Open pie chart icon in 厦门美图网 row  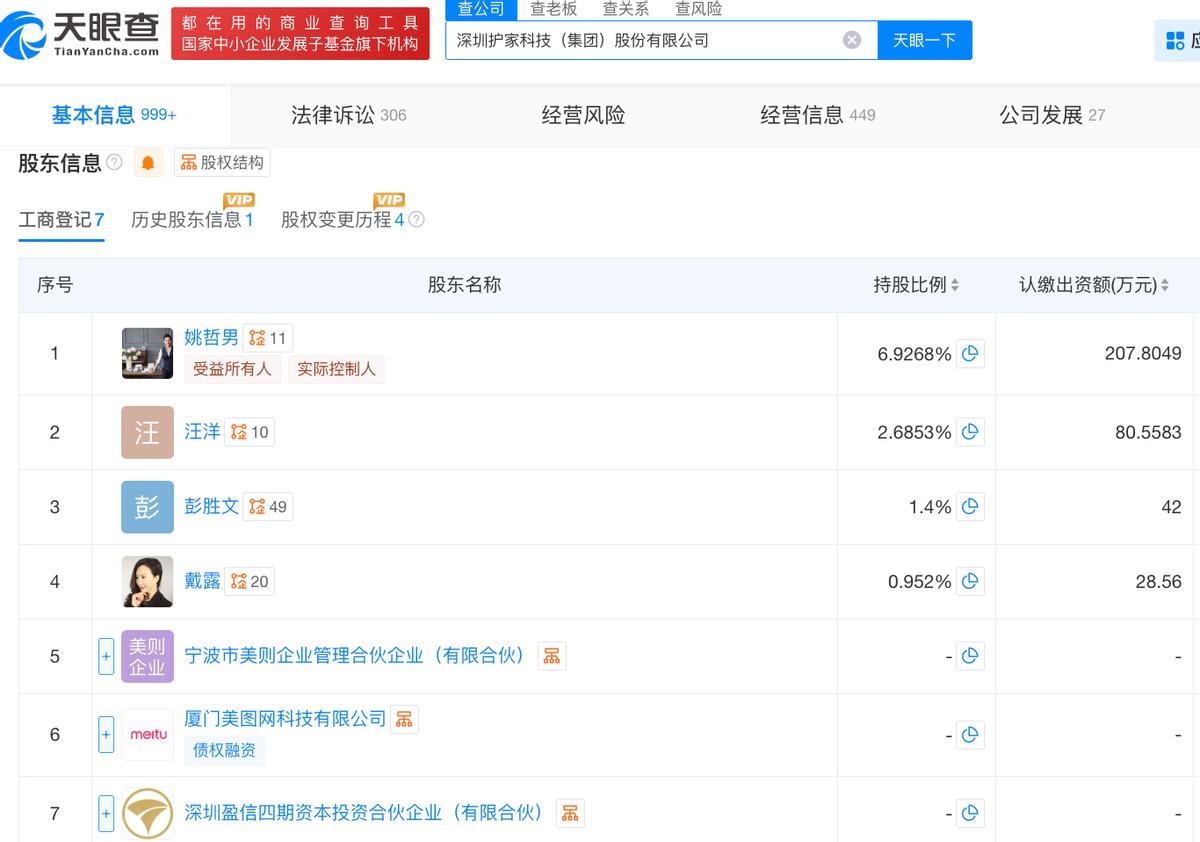[970, 735]
